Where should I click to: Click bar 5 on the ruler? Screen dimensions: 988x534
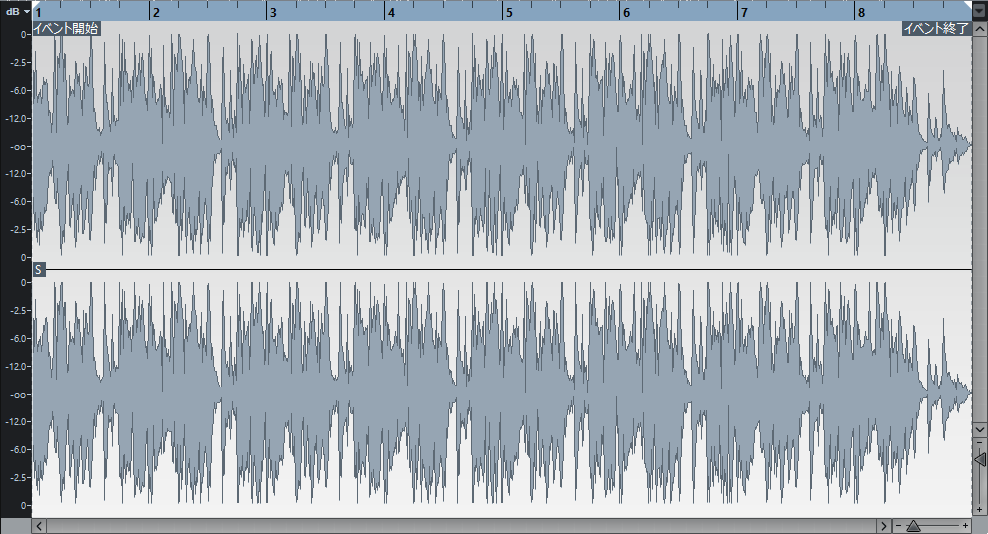pyautogui.click(x=509, y=13)
